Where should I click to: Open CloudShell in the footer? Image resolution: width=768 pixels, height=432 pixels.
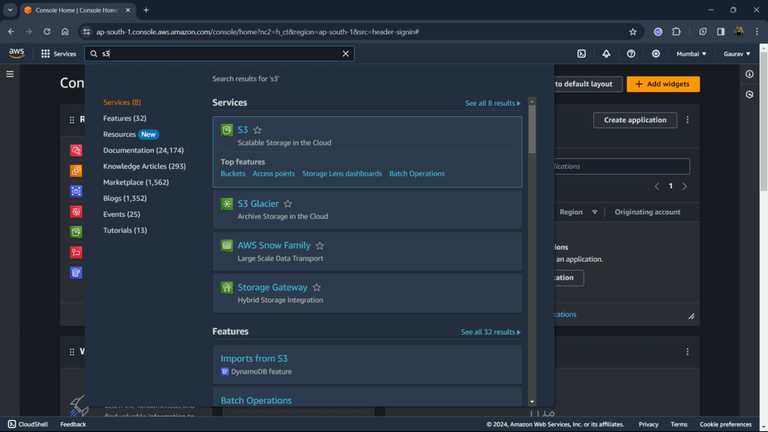click(x=28, y=424)
